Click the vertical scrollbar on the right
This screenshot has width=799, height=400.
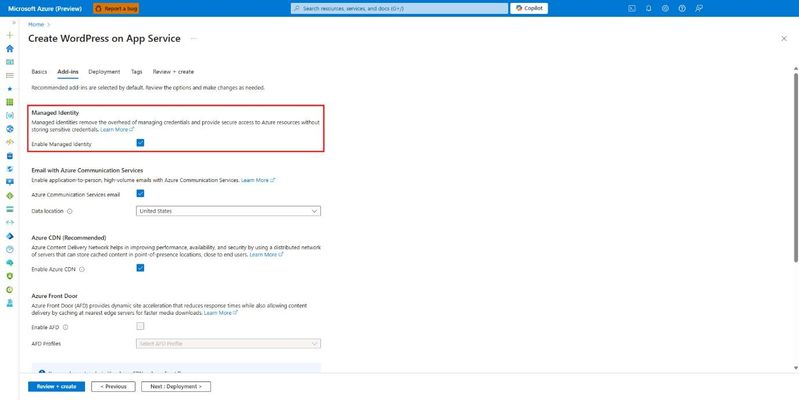point(796,168)
